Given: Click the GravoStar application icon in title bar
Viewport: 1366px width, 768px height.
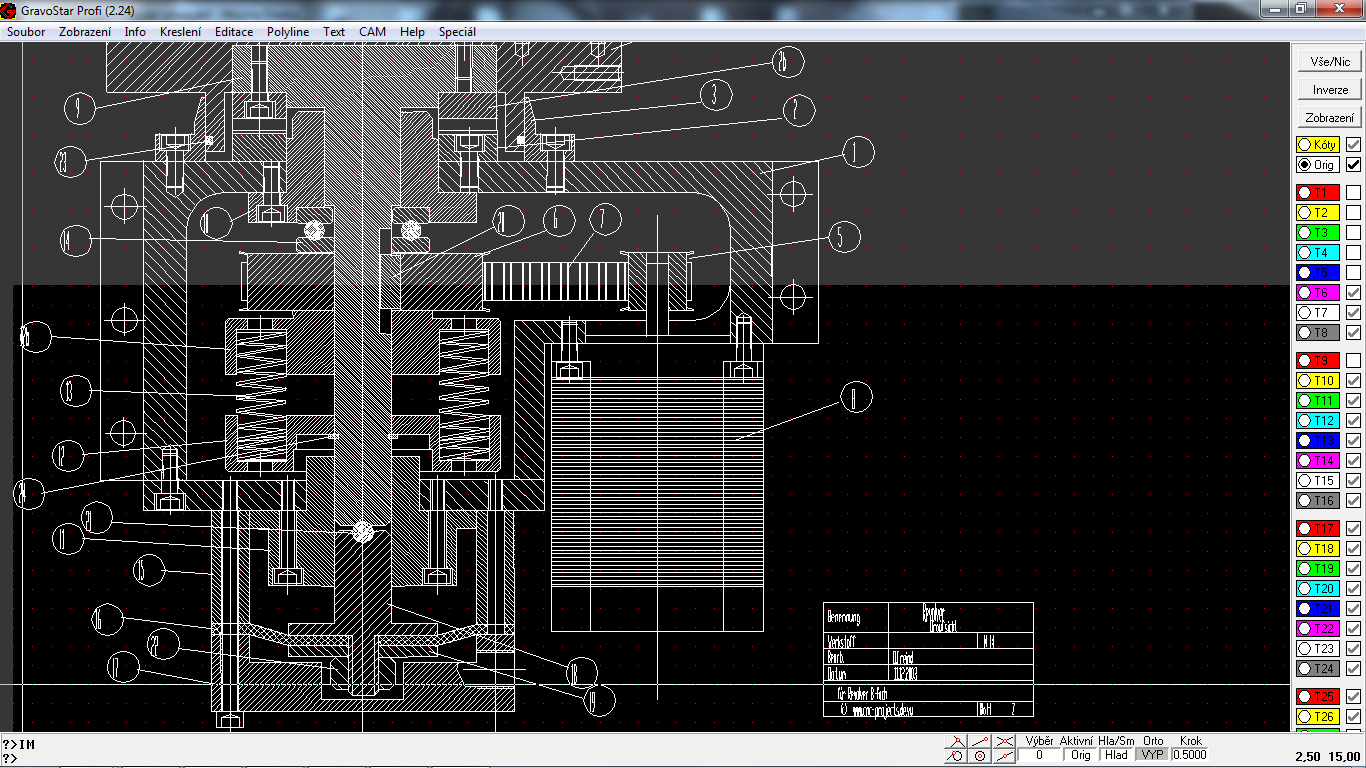Looking at the screenshot, I should (x=9, y=9).
